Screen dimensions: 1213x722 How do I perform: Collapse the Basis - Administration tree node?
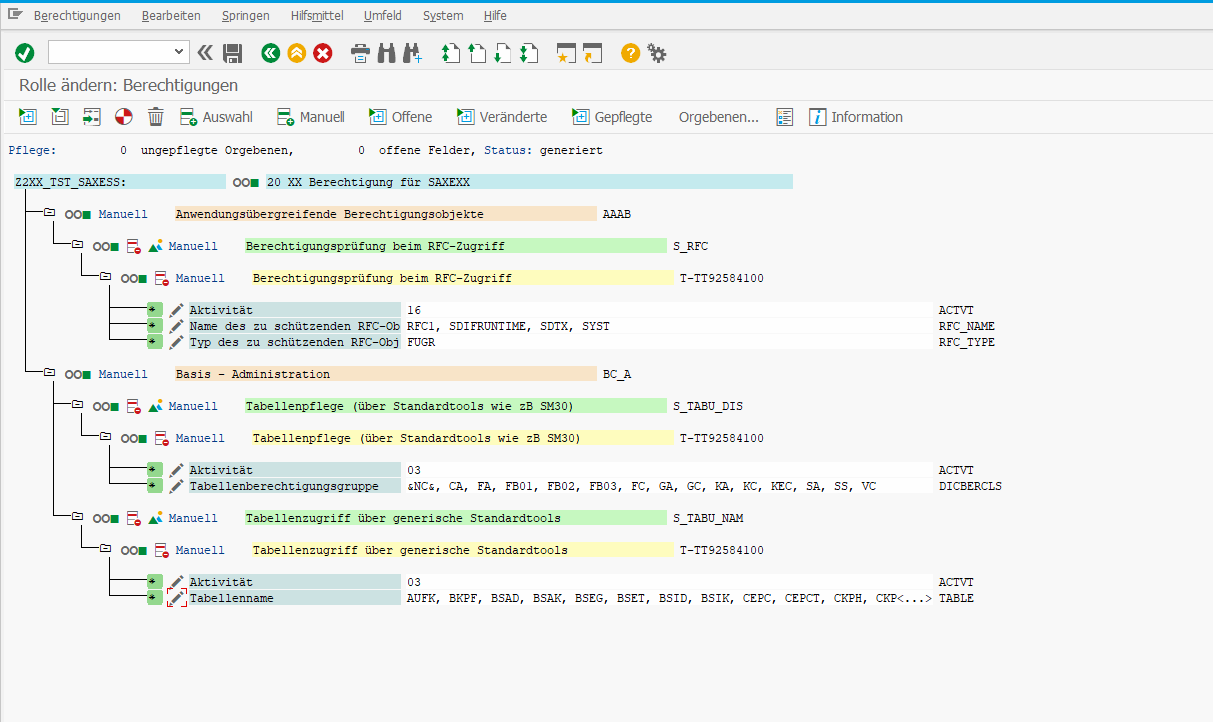point(49,373)
